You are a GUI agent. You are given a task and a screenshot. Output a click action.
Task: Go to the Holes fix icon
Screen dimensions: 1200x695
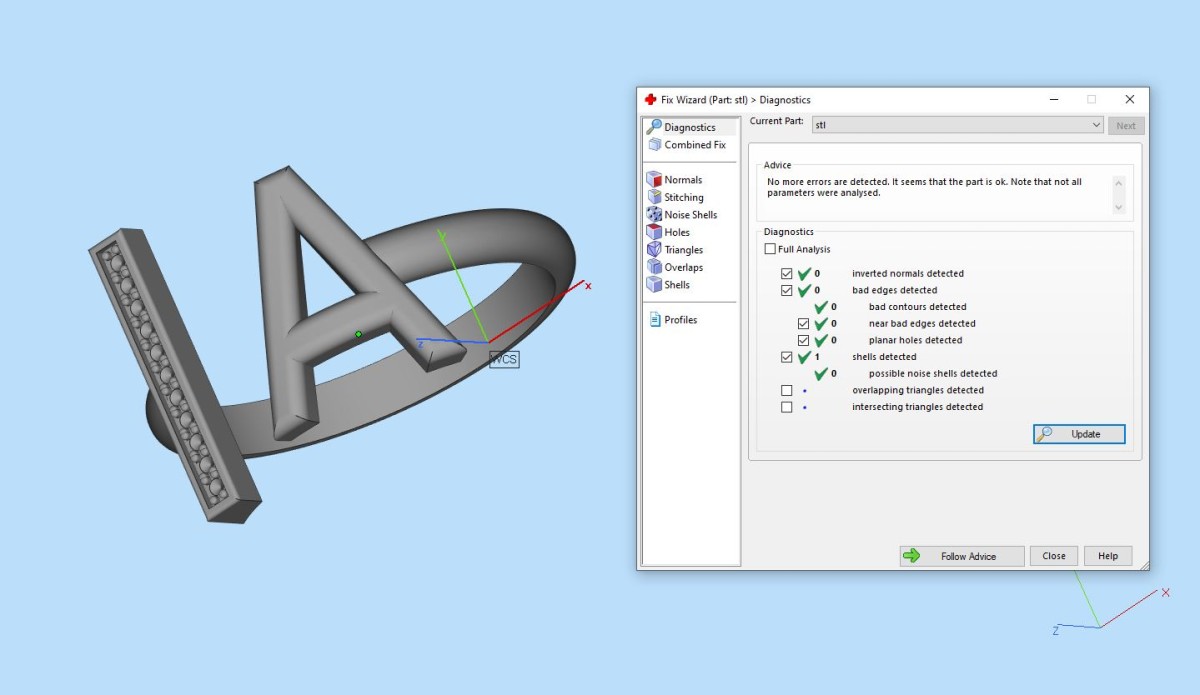[654, 232]
